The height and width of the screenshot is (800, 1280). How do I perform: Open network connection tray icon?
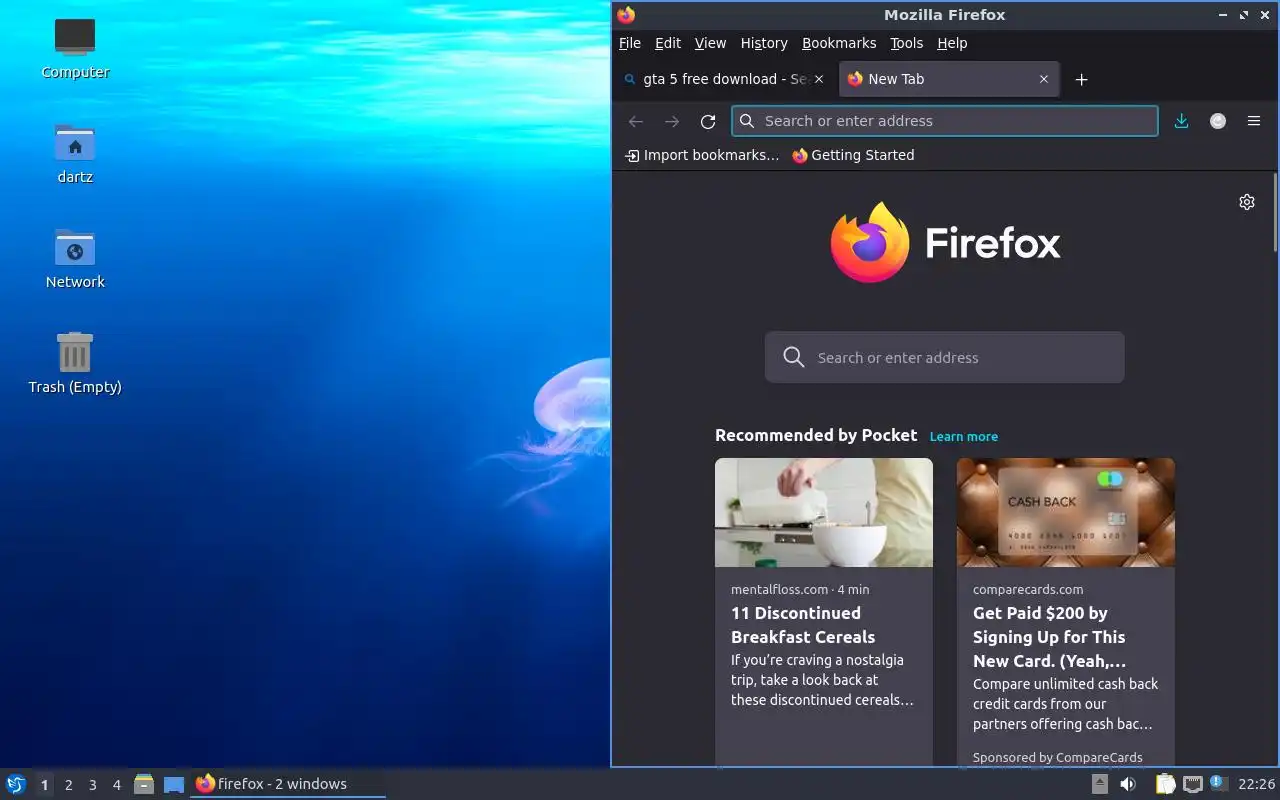(x=1192, y=784)
